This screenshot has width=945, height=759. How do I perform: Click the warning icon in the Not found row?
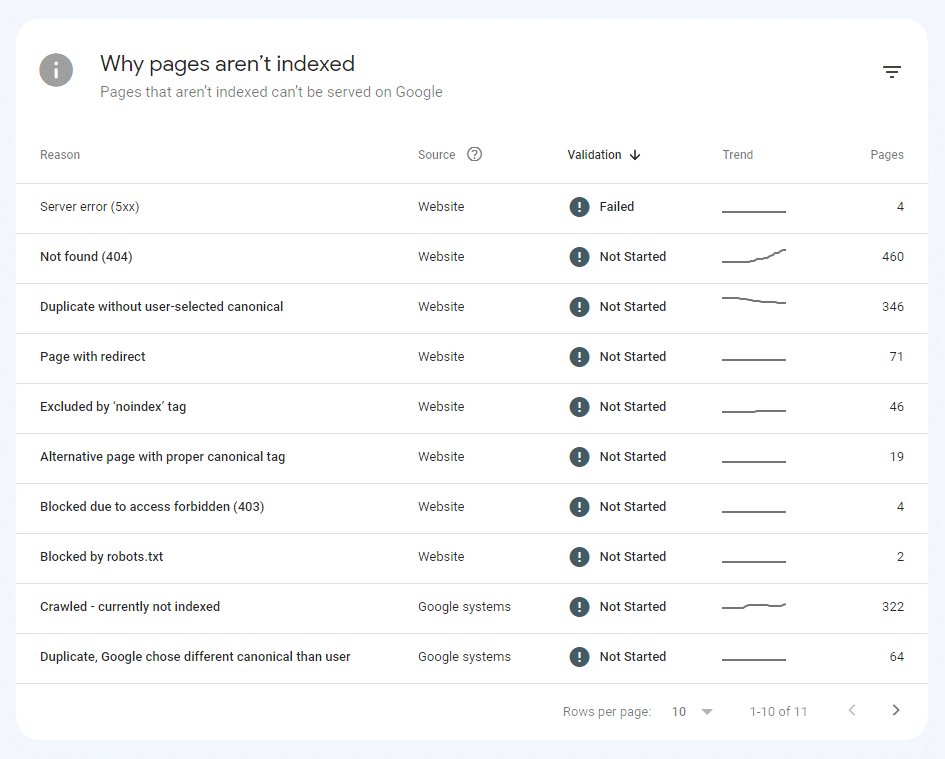pyautogui.click(x=579, y=257)
